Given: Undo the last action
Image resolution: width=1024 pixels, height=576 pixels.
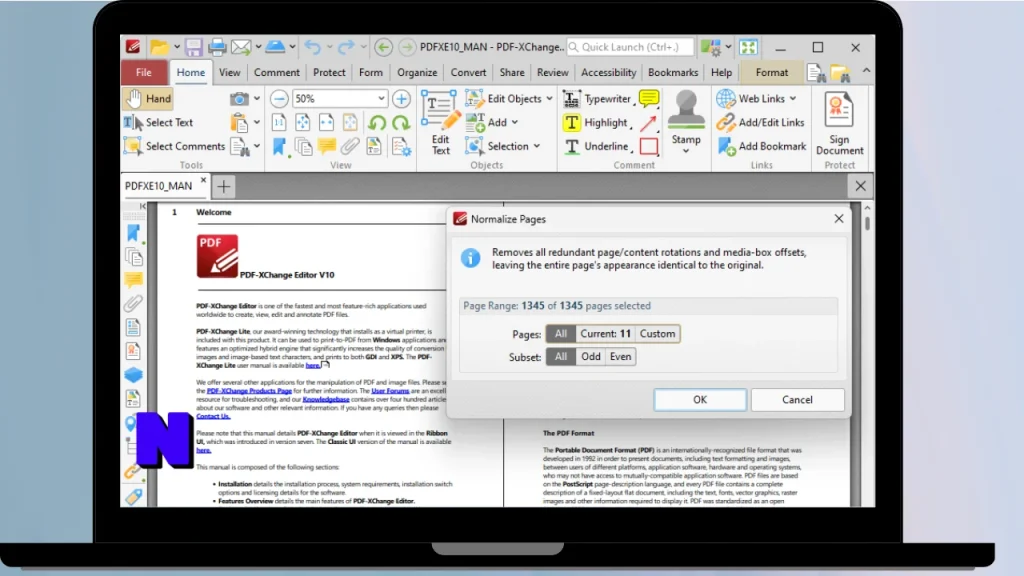Looking at the screenshot, I should (x=313, y=47).
